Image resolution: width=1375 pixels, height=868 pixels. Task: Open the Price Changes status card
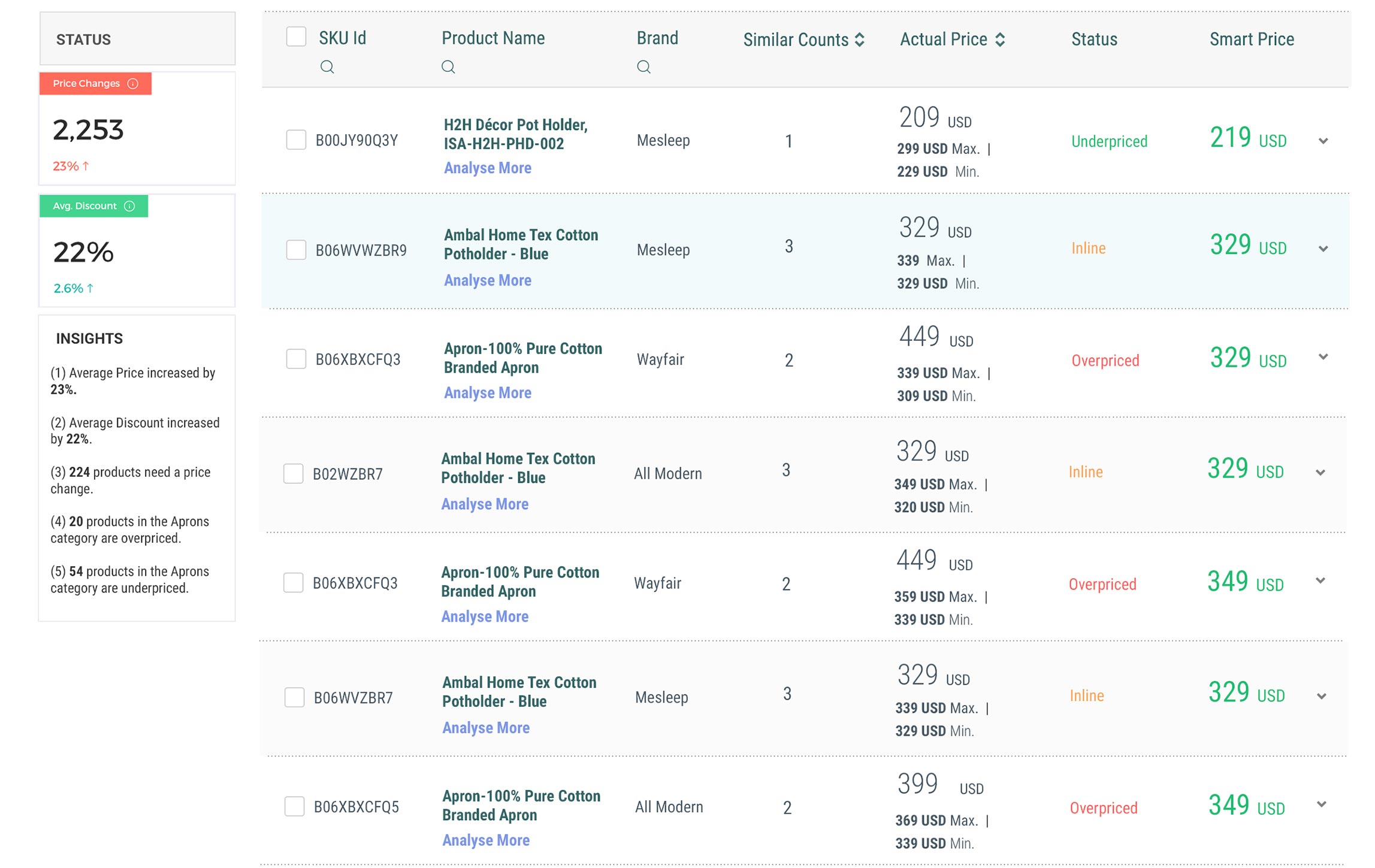tap(137, 129)
